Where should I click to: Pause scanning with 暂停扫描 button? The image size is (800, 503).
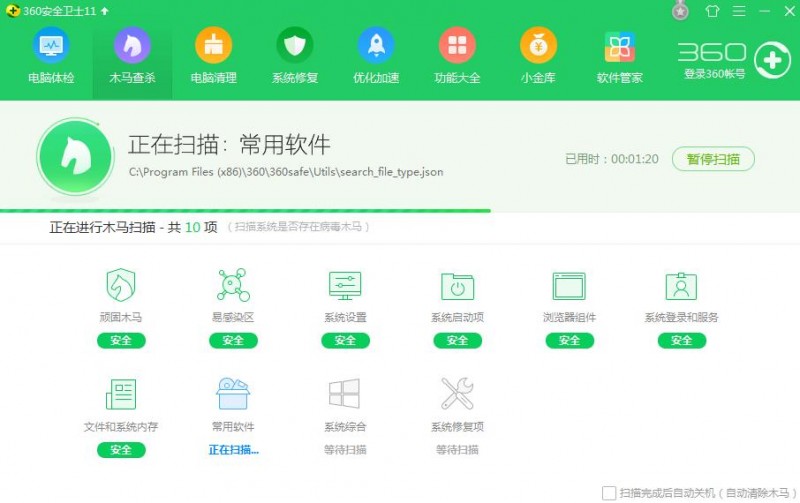tap(713, 159)
